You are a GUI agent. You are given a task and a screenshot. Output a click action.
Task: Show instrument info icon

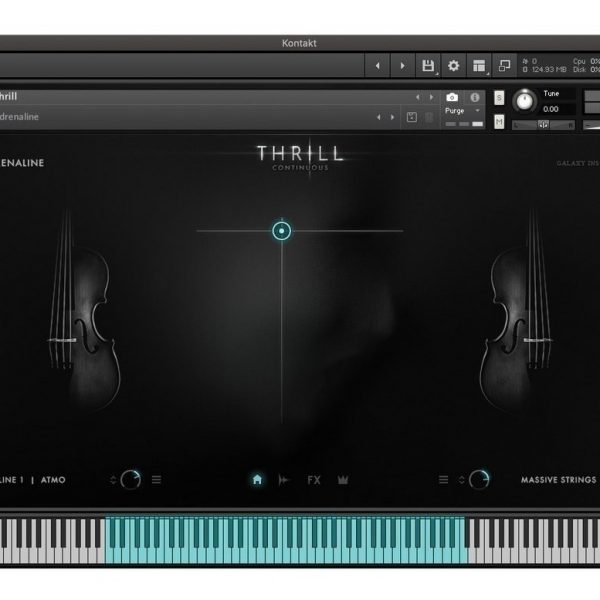(x=475, y=97)
